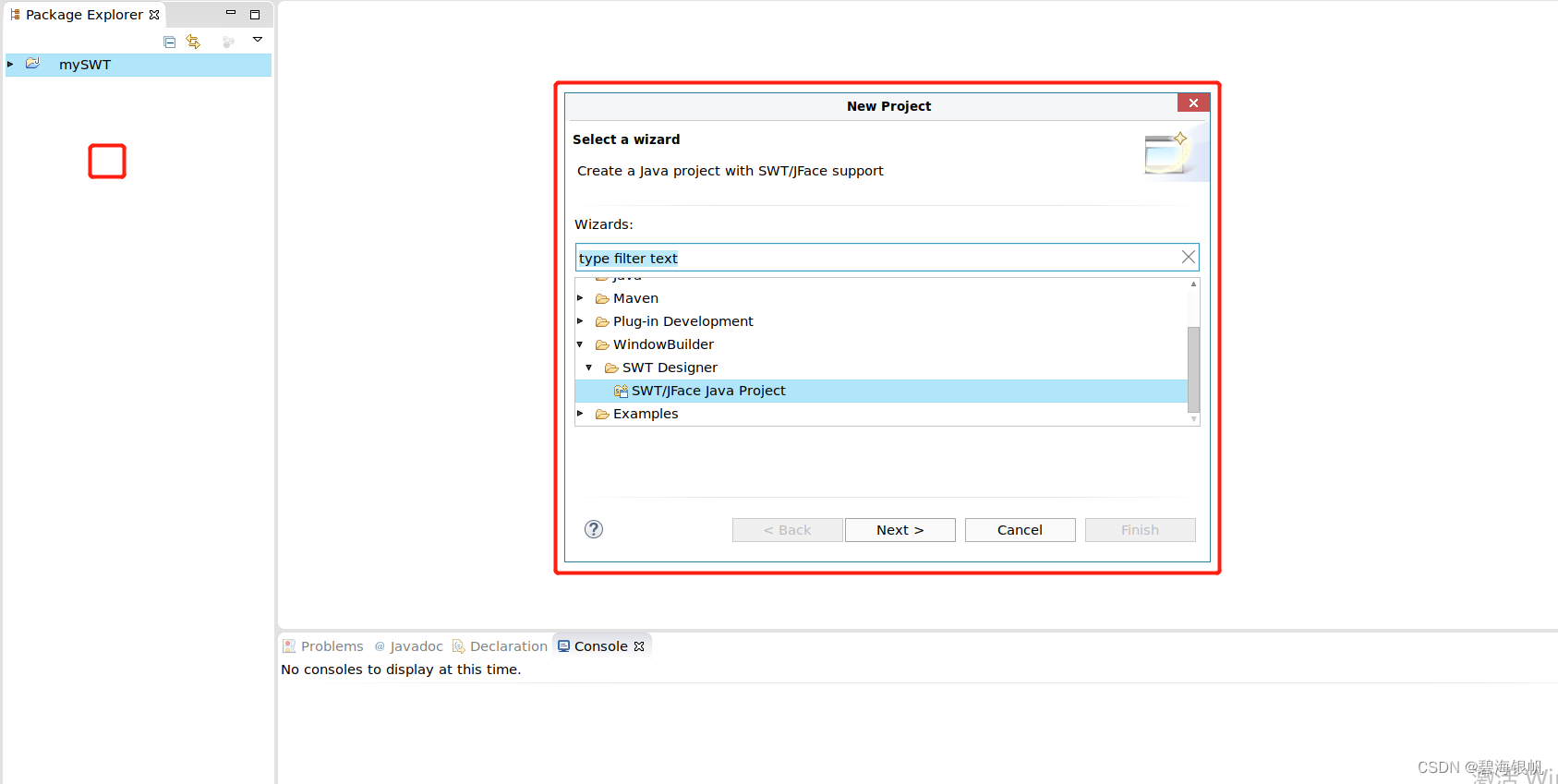Select the Package Explorer tab
This screenshot has width=1558, height=784.
[x=84, y=15]
